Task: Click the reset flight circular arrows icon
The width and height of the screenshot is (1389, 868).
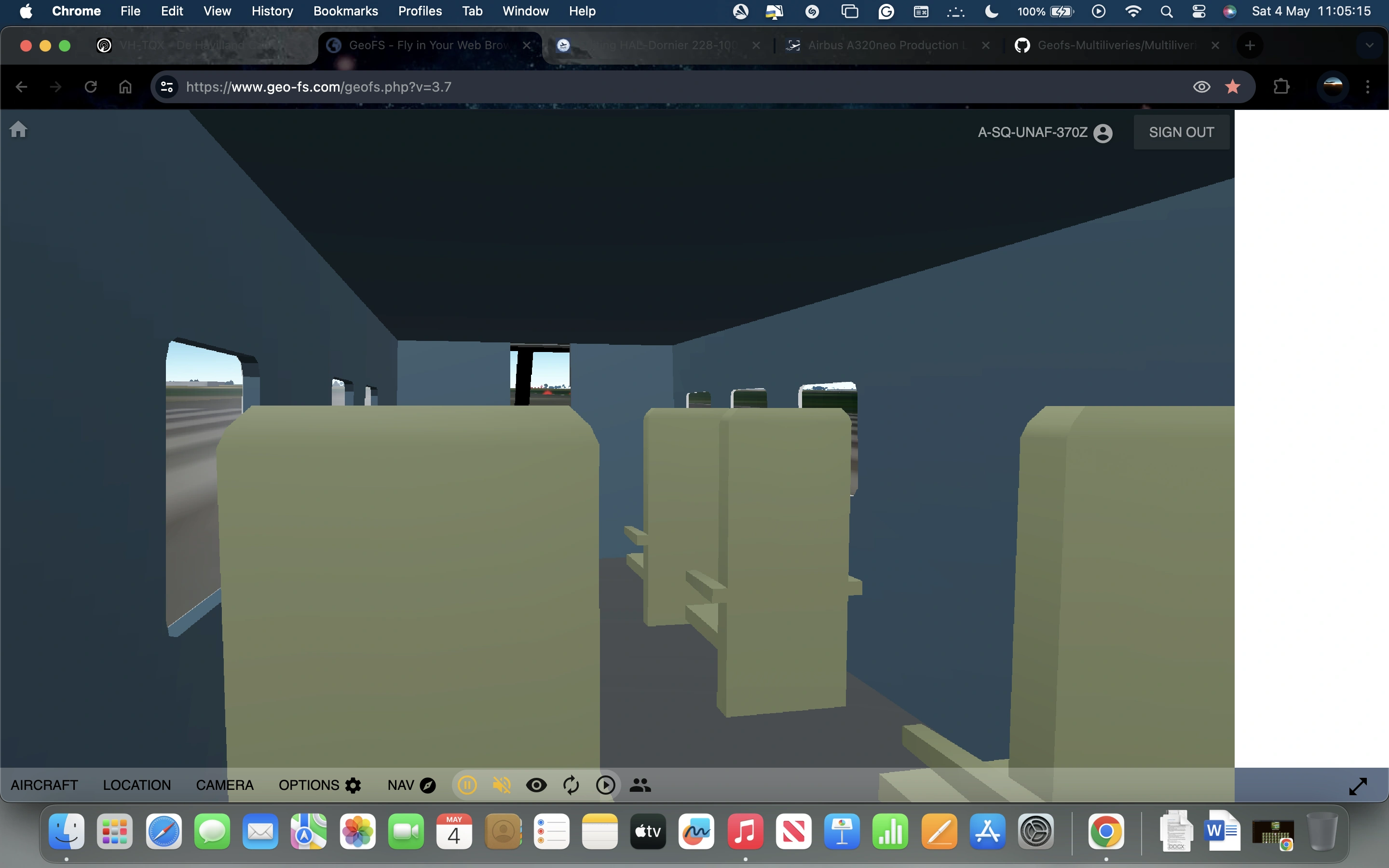Action: [x=571, y=785]
